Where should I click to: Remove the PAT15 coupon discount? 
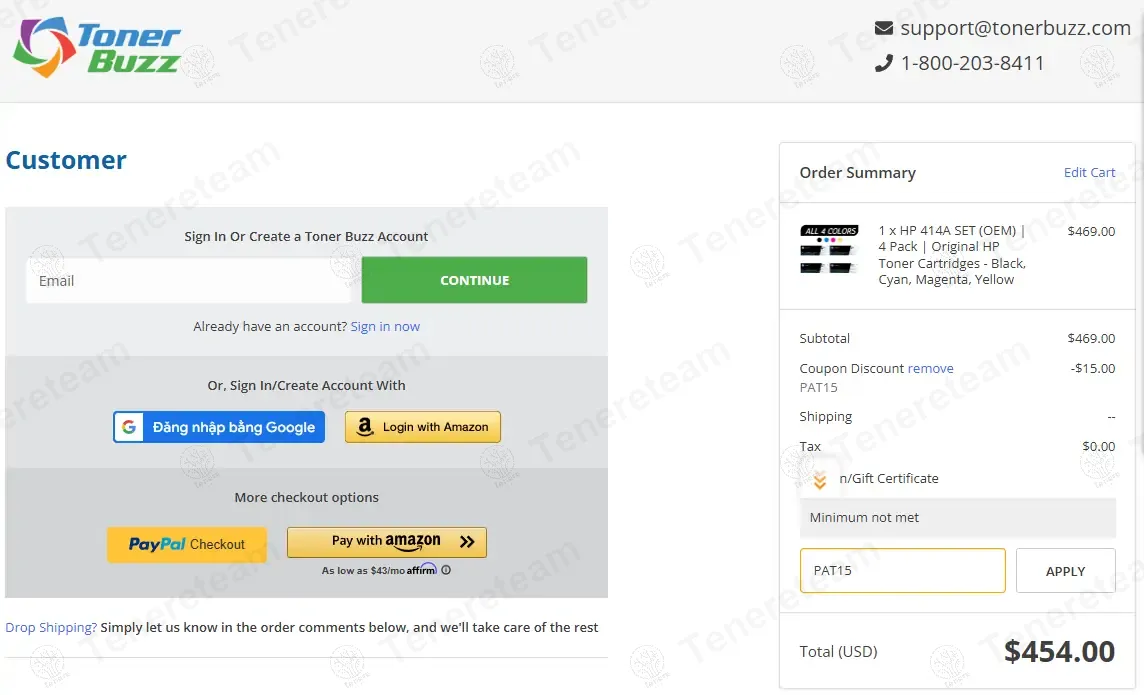931,368
